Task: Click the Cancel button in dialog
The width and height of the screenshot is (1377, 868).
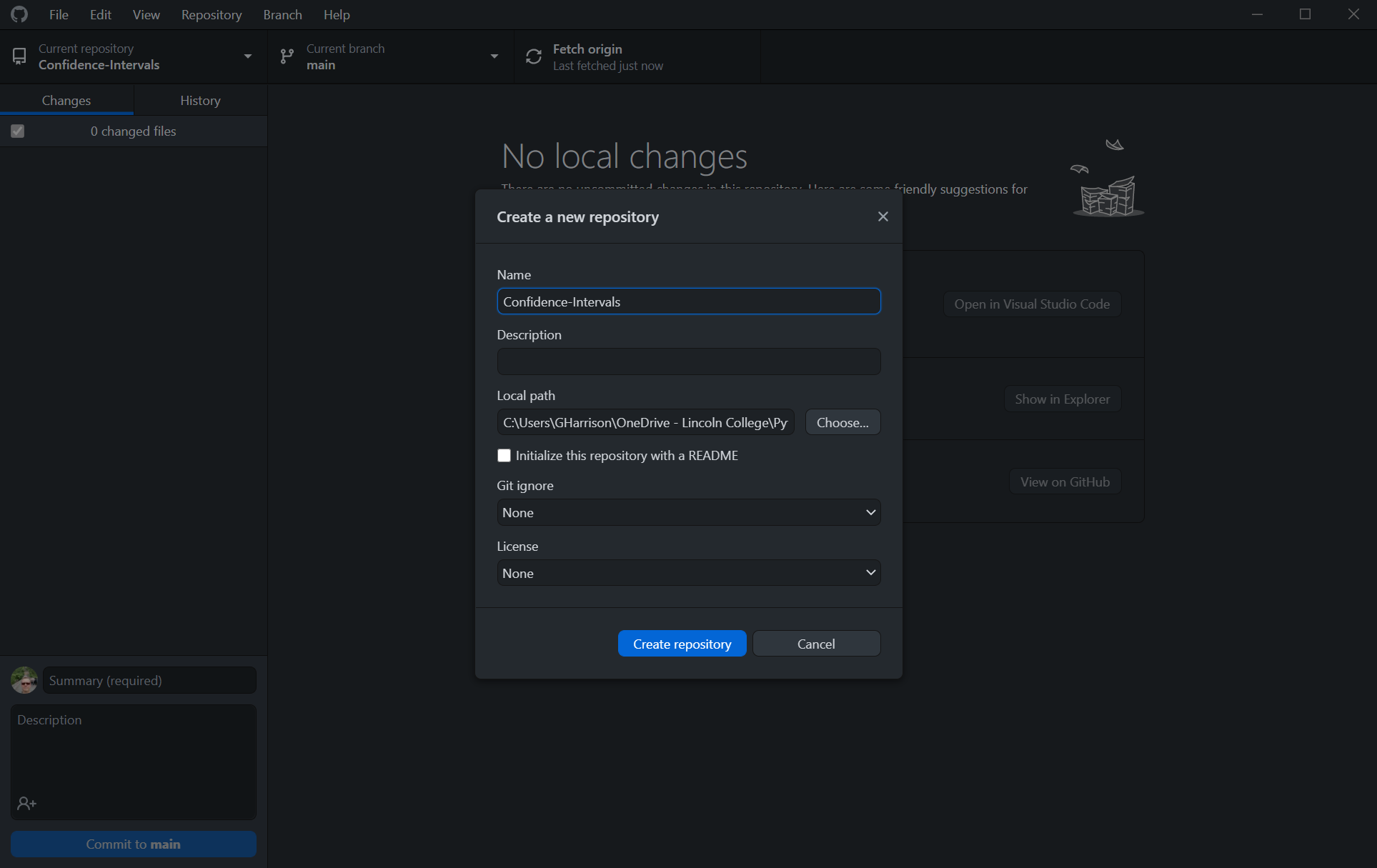Action: click(x=816, y=644)
